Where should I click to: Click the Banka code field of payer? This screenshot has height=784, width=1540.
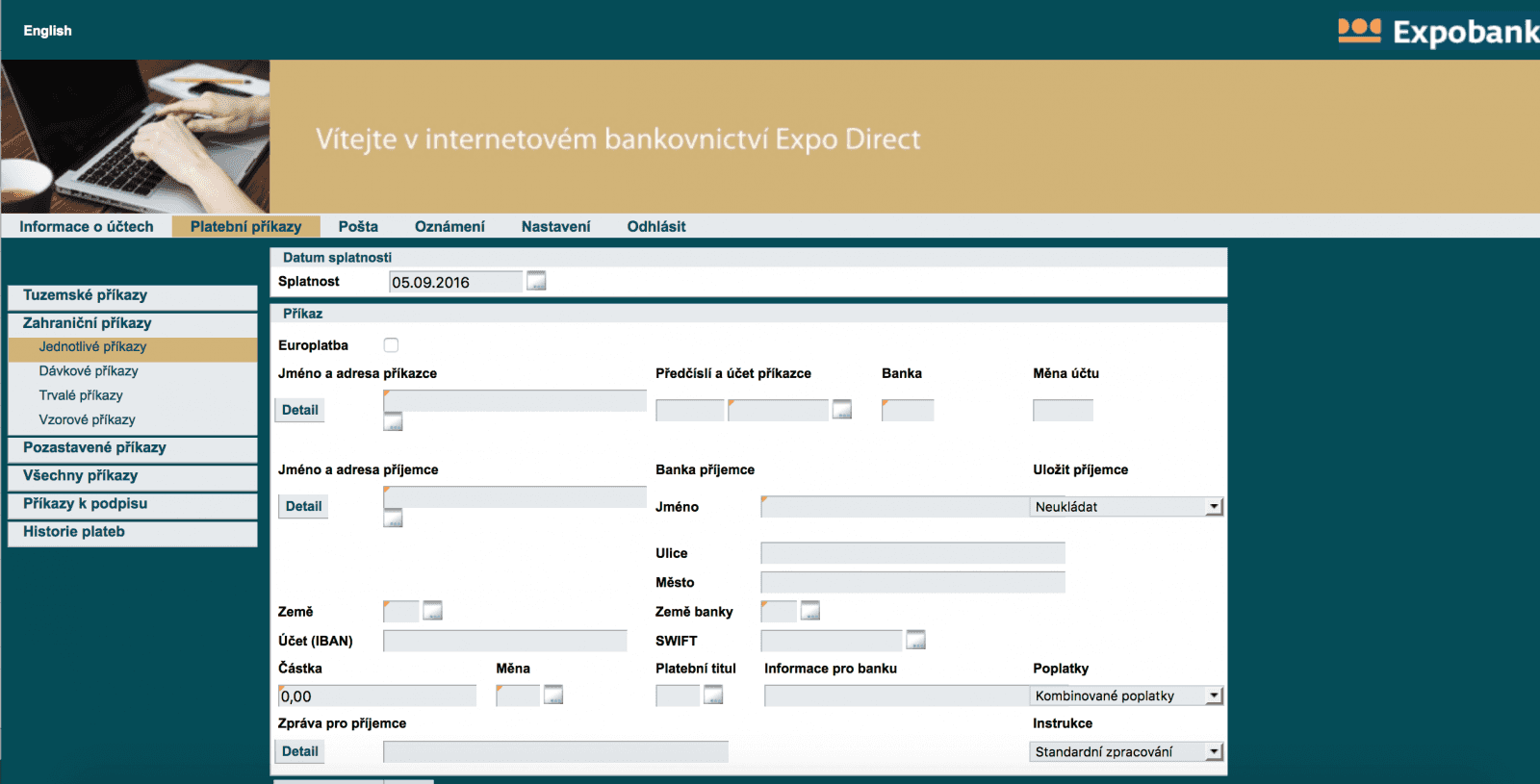908,411
